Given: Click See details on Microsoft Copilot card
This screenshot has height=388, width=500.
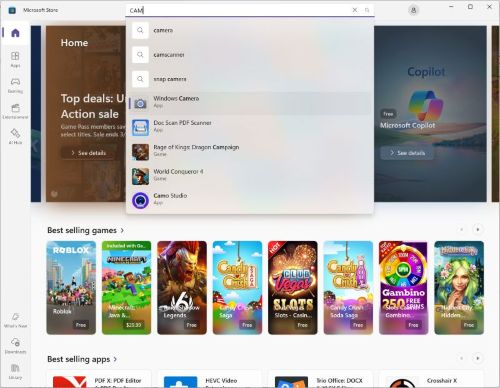Looking at the screenshot, I should coord(407,153).
